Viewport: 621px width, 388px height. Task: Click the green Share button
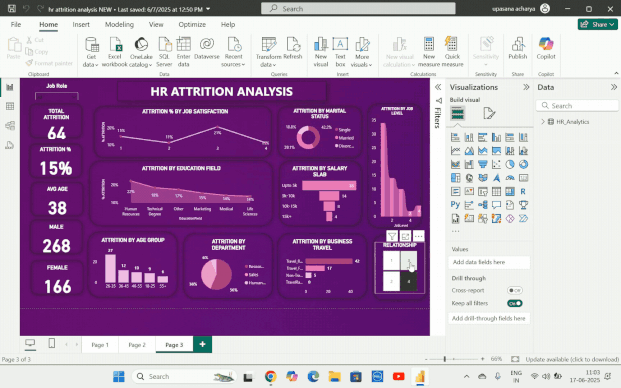click(597, 25)
